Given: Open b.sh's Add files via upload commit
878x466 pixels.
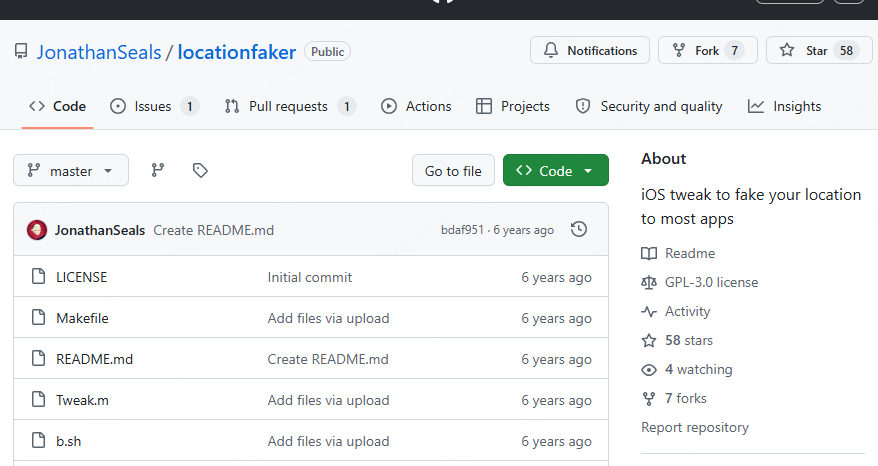Looking at the screenshot, I should pos(328,441).
